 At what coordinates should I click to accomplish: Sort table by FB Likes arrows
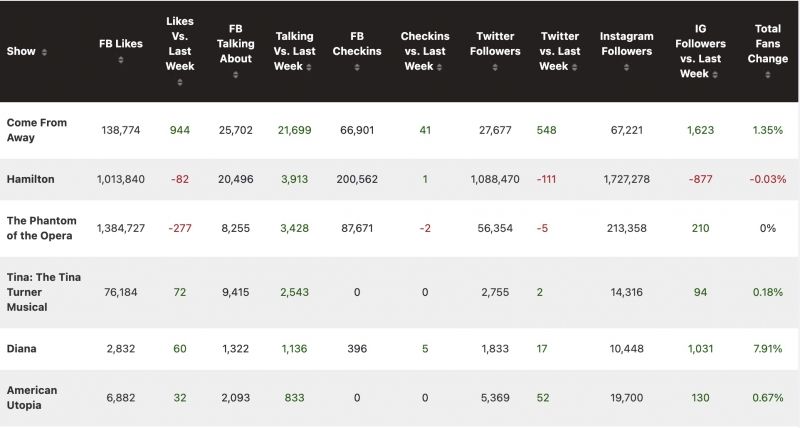tap(120, 60)
